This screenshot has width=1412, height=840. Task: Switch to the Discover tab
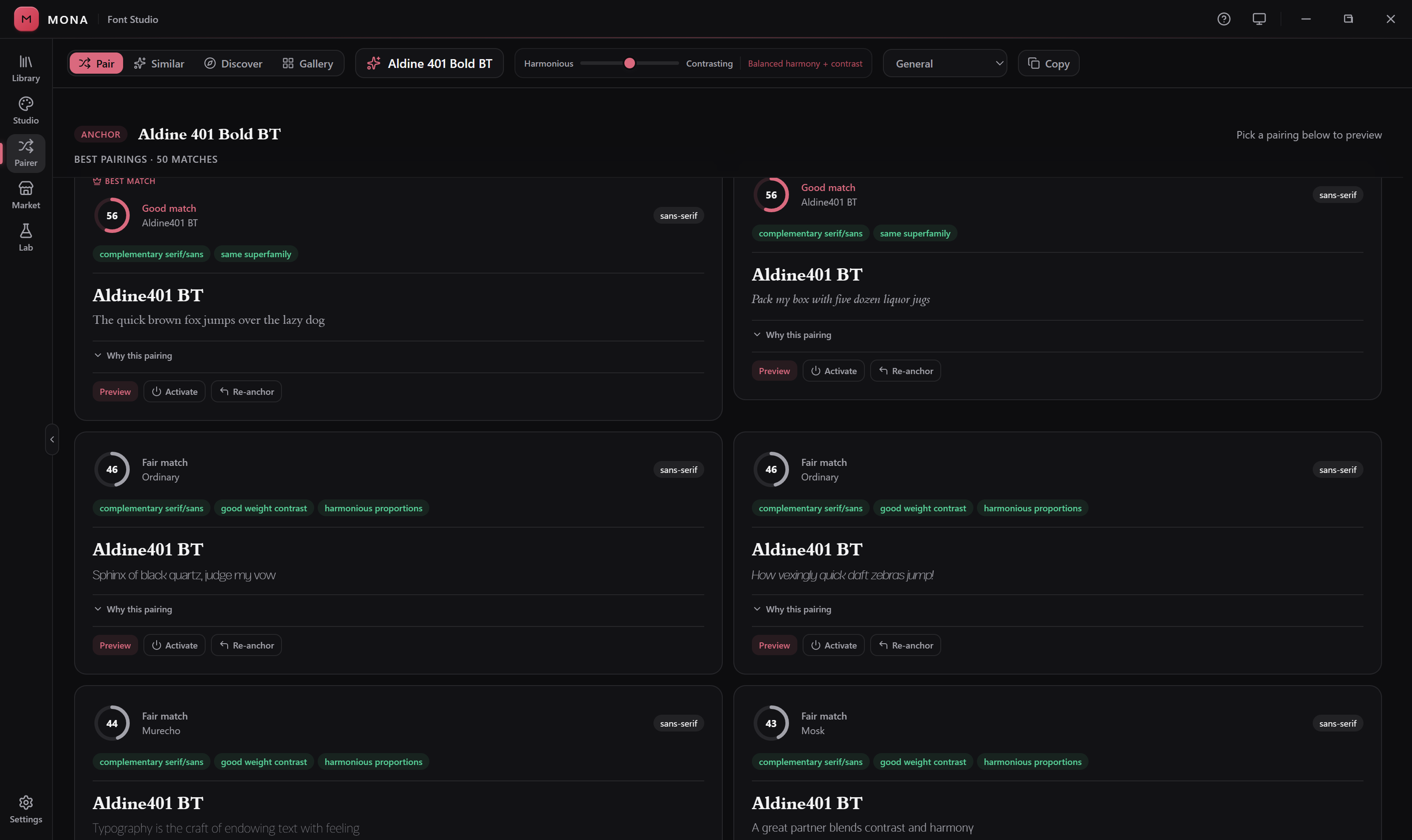pyautogui.click(x=233, y=64)
